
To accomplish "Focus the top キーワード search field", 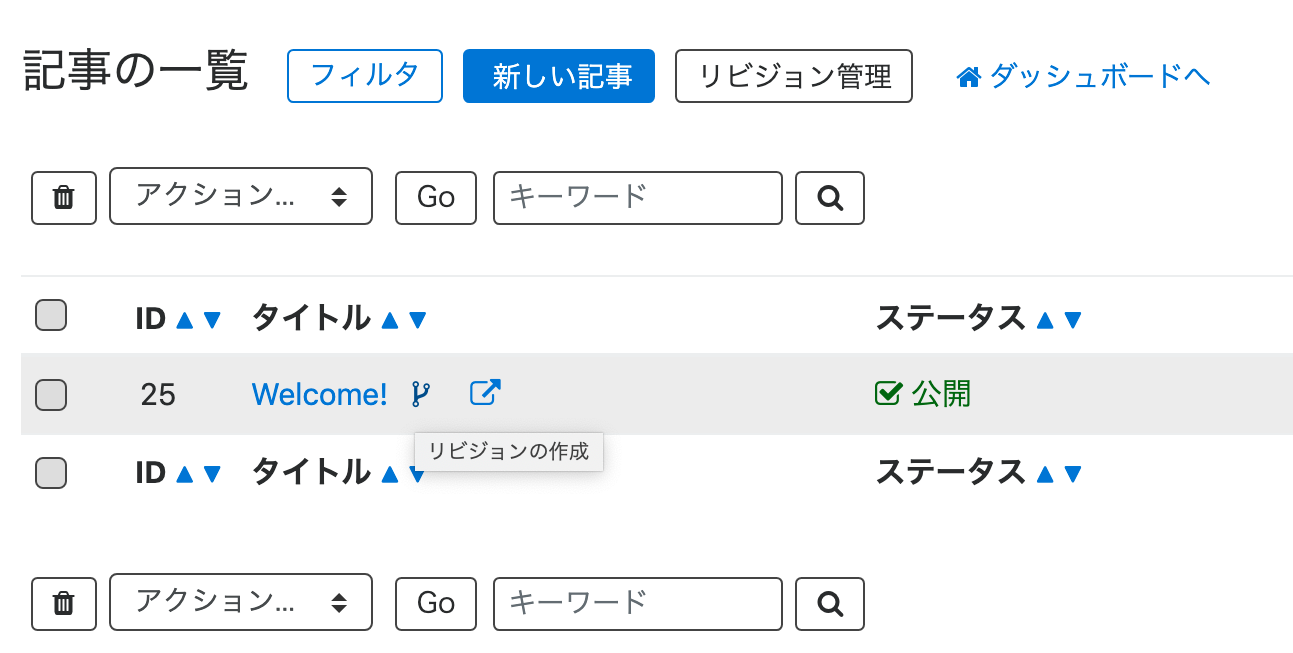I will (x=638, y=198).
